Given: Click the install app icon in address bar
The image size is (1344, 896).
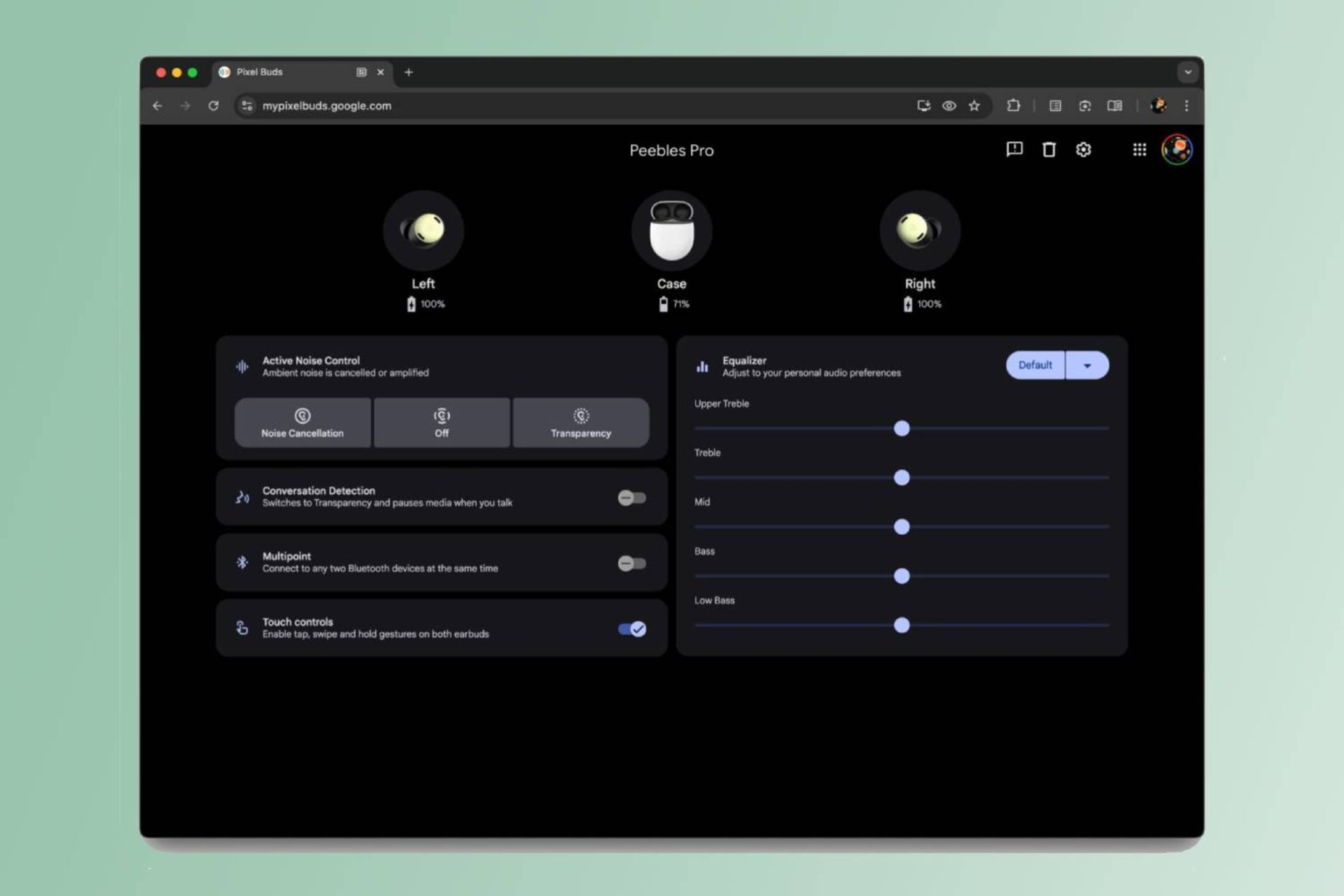Looking at the screenshot, I should (x=924, y=106).
